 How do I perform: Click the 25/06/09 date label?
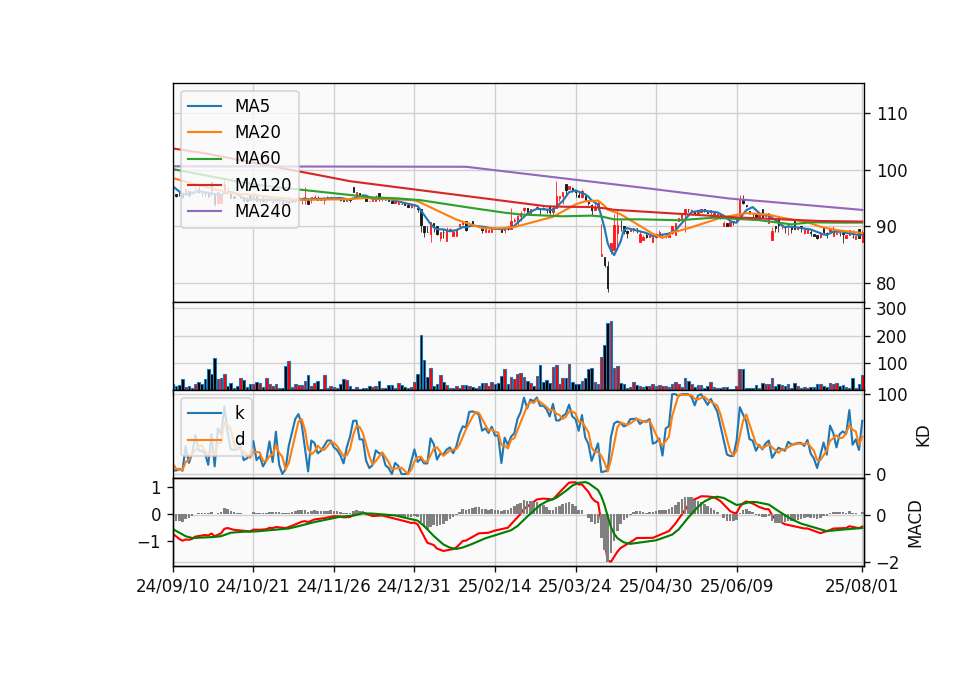[x=737, y=586]
